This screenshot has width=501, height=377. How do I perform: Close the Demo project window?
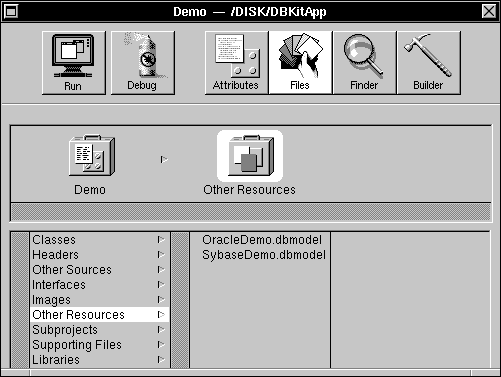[x=489, y=12]
